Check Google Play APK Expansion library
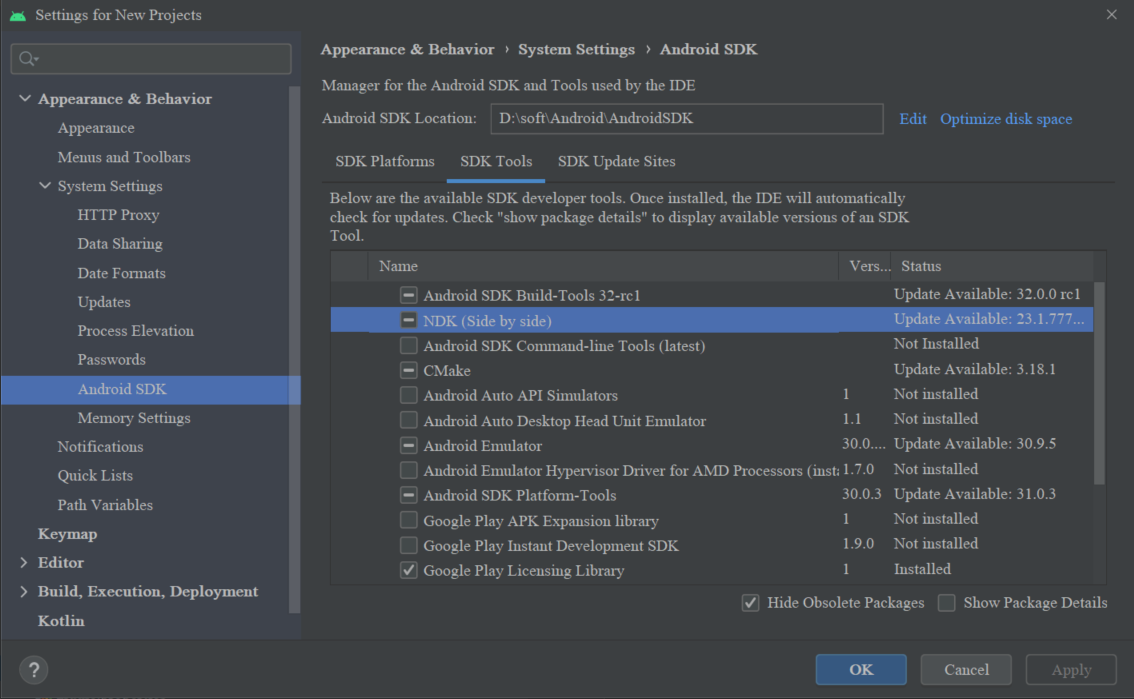 click(409, 520)
